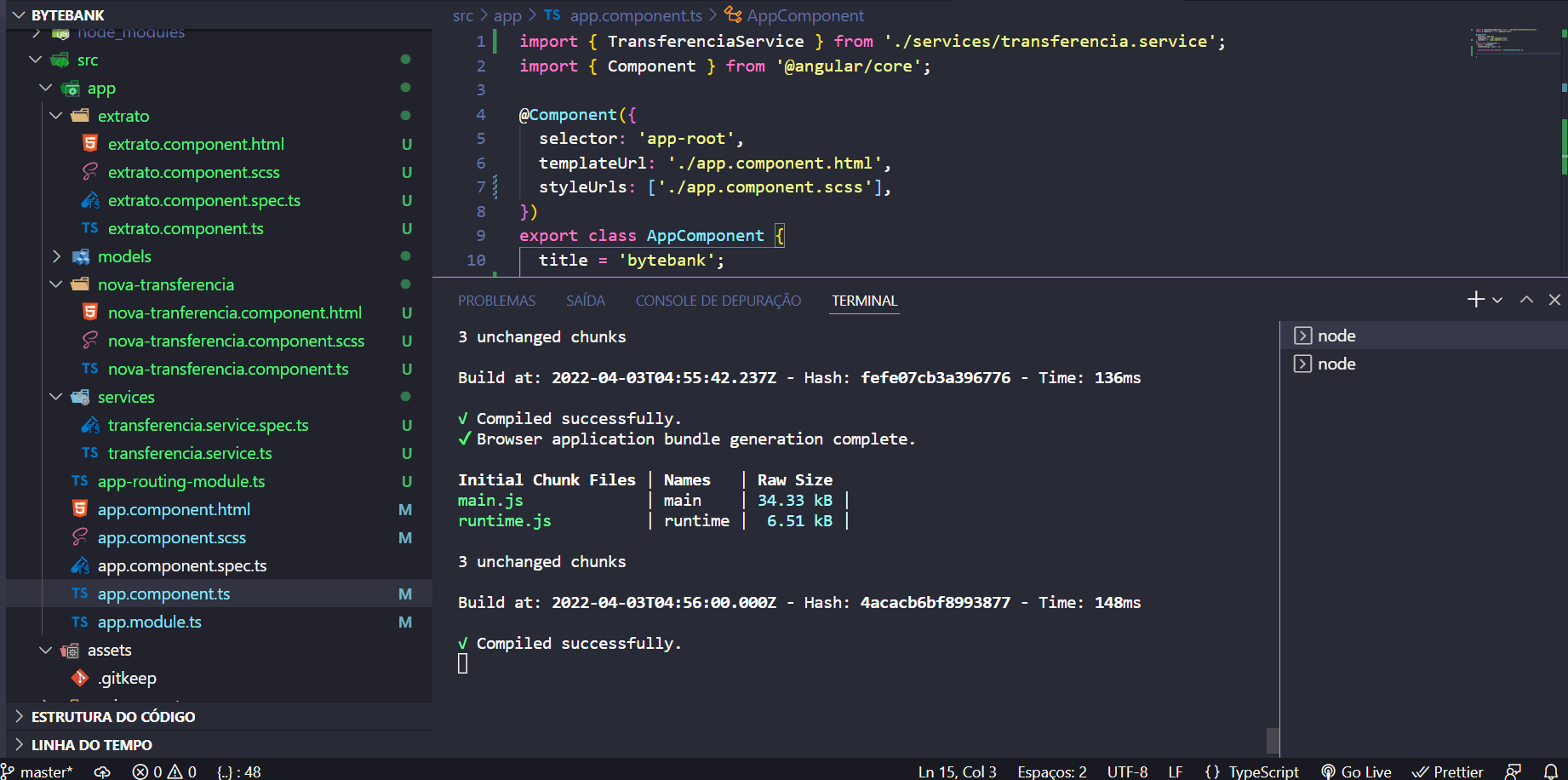This screenshot has width=1568, height=780.
Task: Click the app.component.ts breadcrumb
Action: [636, 15]
